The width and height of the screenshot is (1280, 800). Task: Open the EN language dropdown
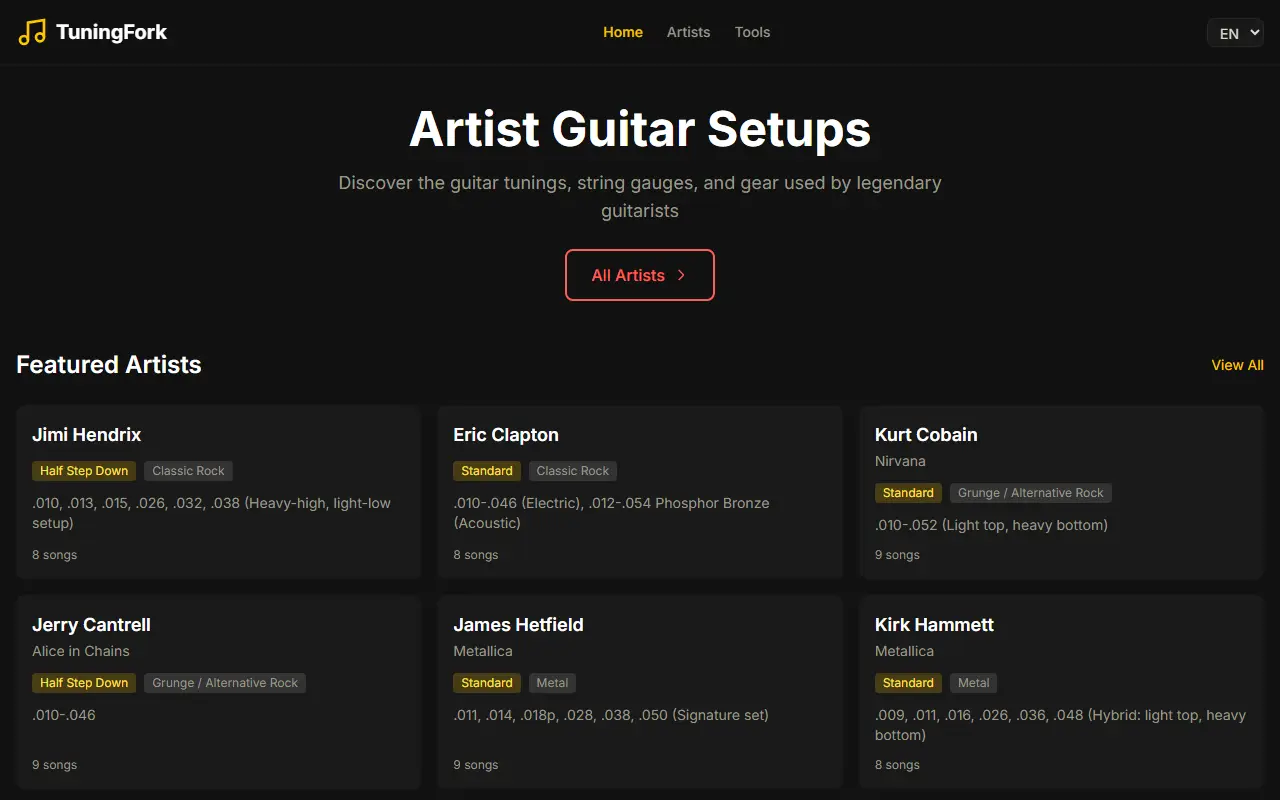tap(1236, 33)
